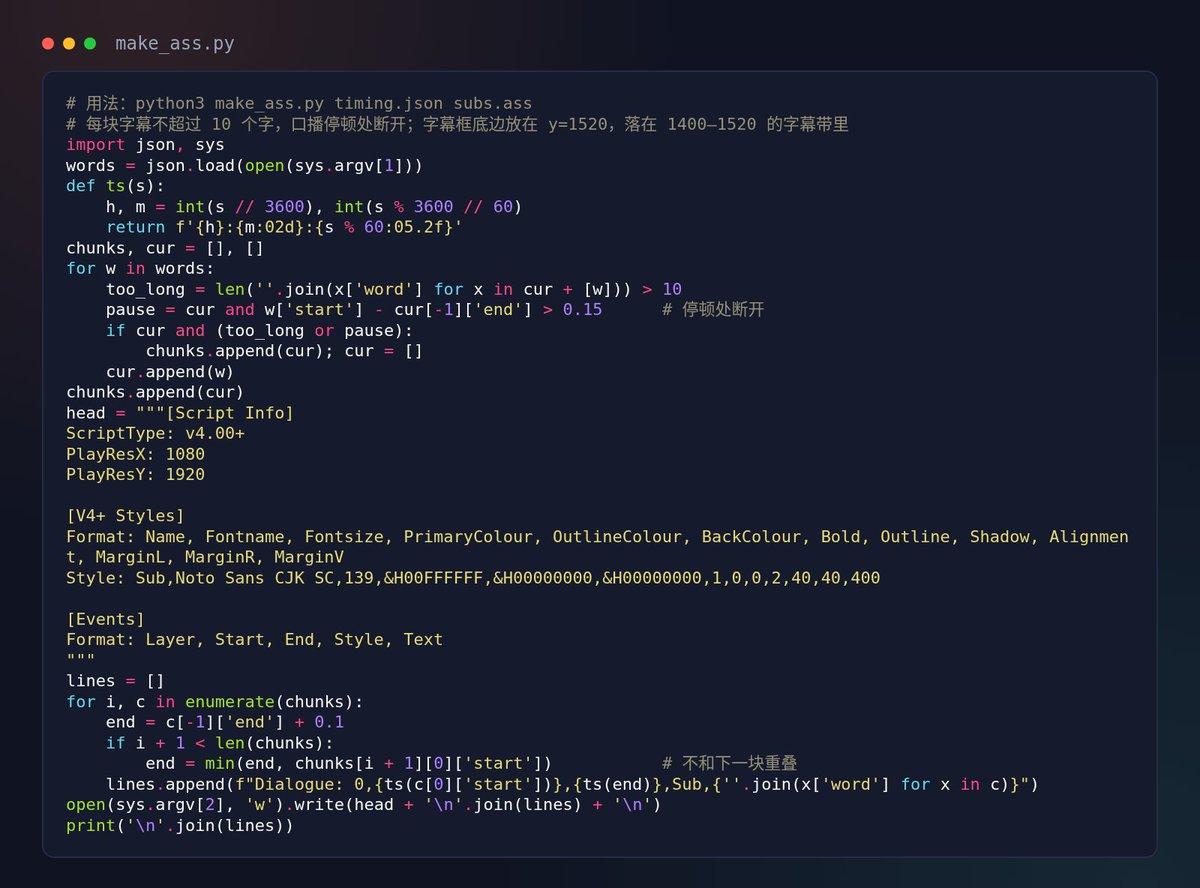The height and width of the screenshot is (888, 1200).
Task: Click the comment line mentioning y=1520
Action: click(457, 124)
